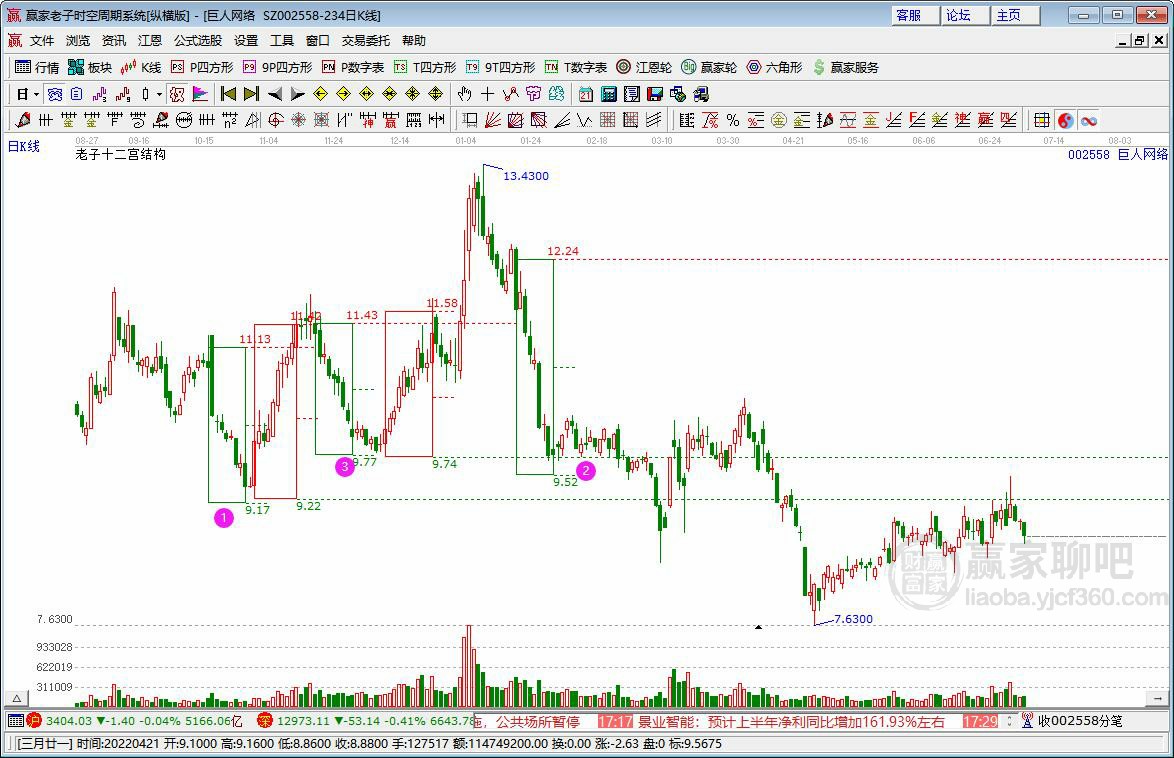Jump to last bar with skip-to-end icon

[x=252, y=94]
